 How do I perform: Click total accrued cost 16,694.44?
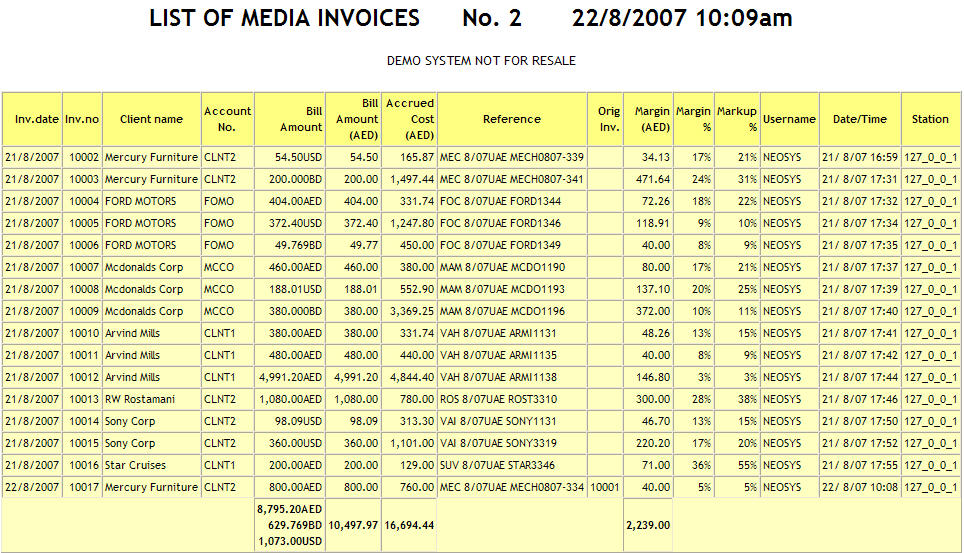pos(409,525)
